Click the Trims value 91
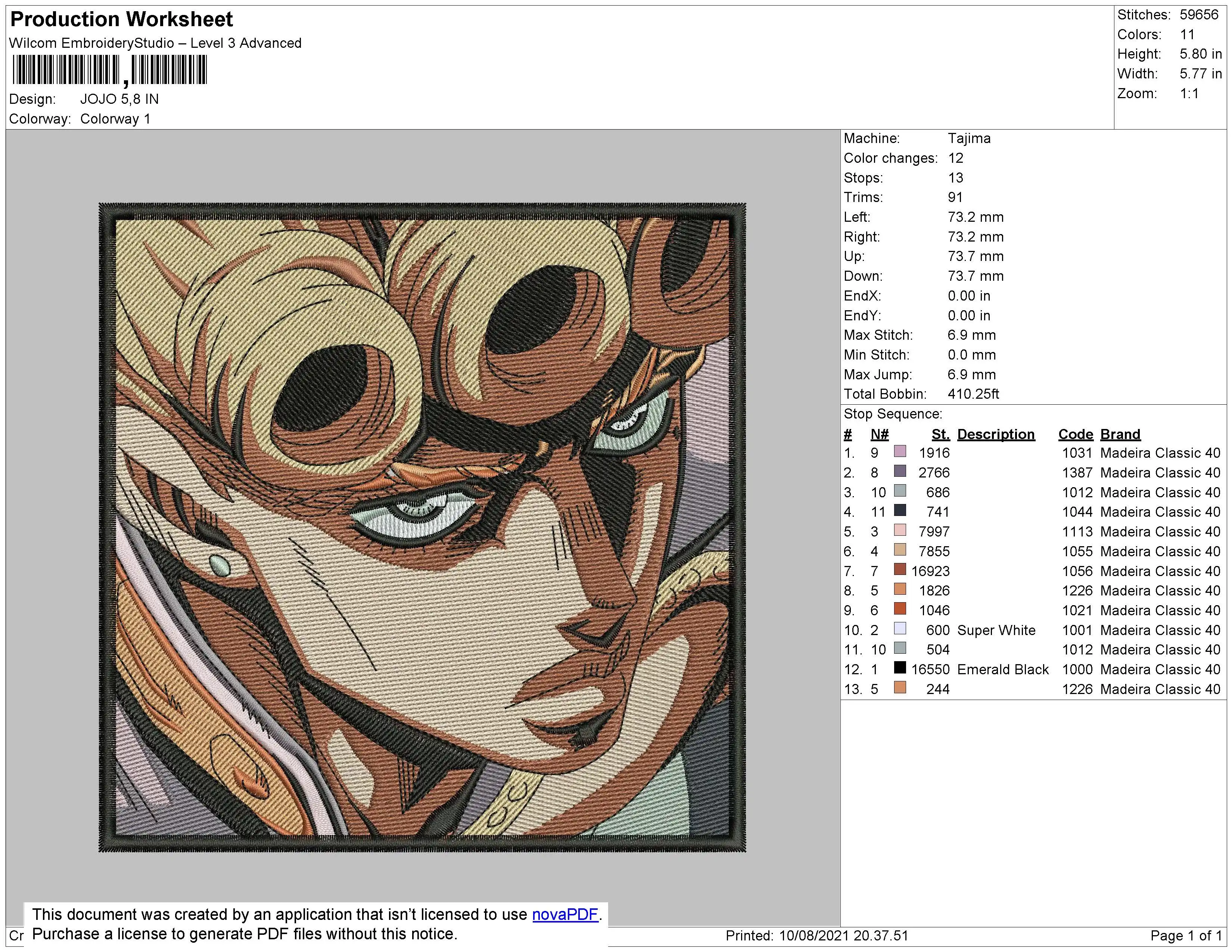1232x952 pixels. (x=955, y=197)
